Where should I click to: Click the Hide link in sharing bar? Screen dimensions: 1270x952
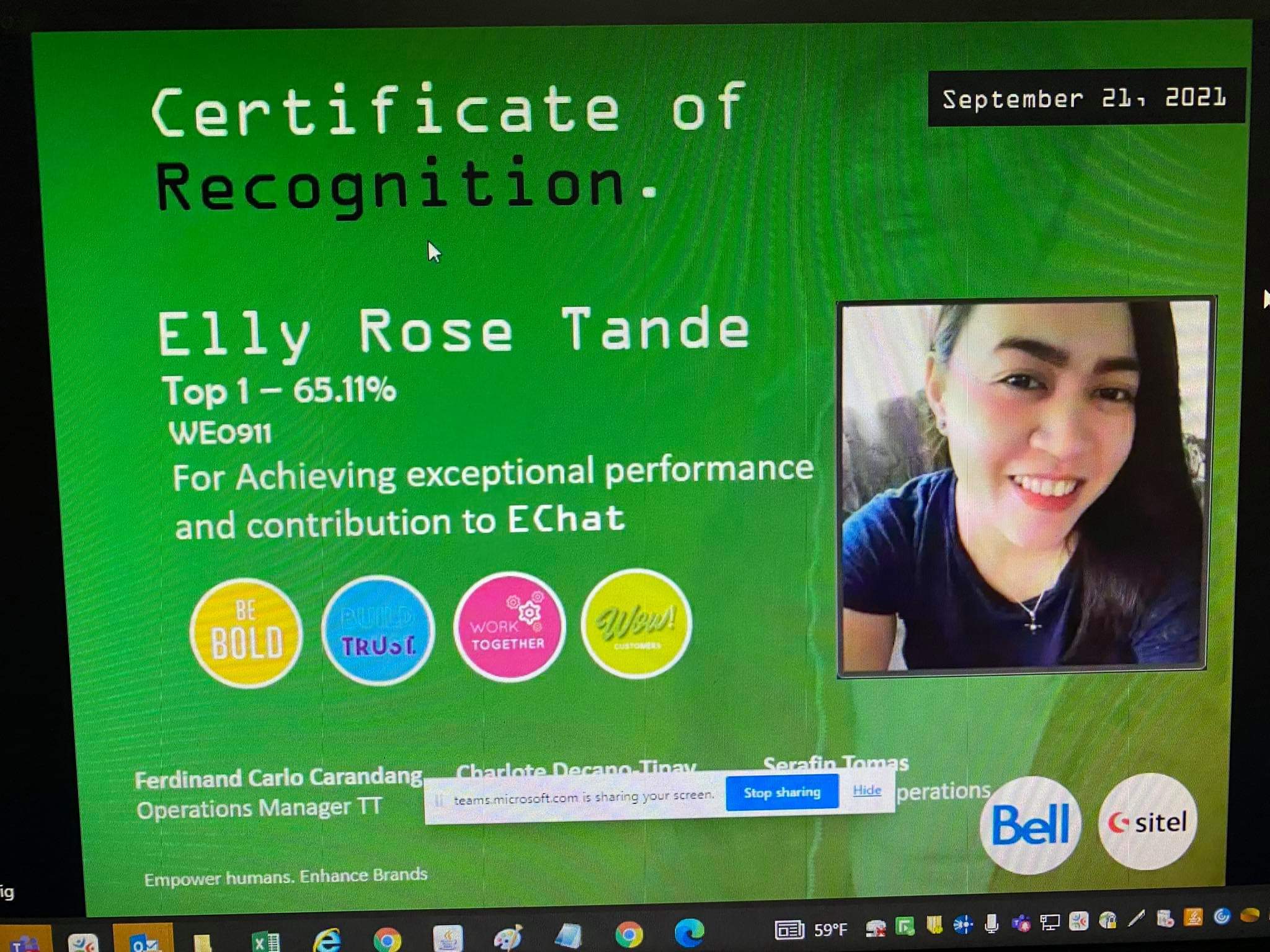866,790
